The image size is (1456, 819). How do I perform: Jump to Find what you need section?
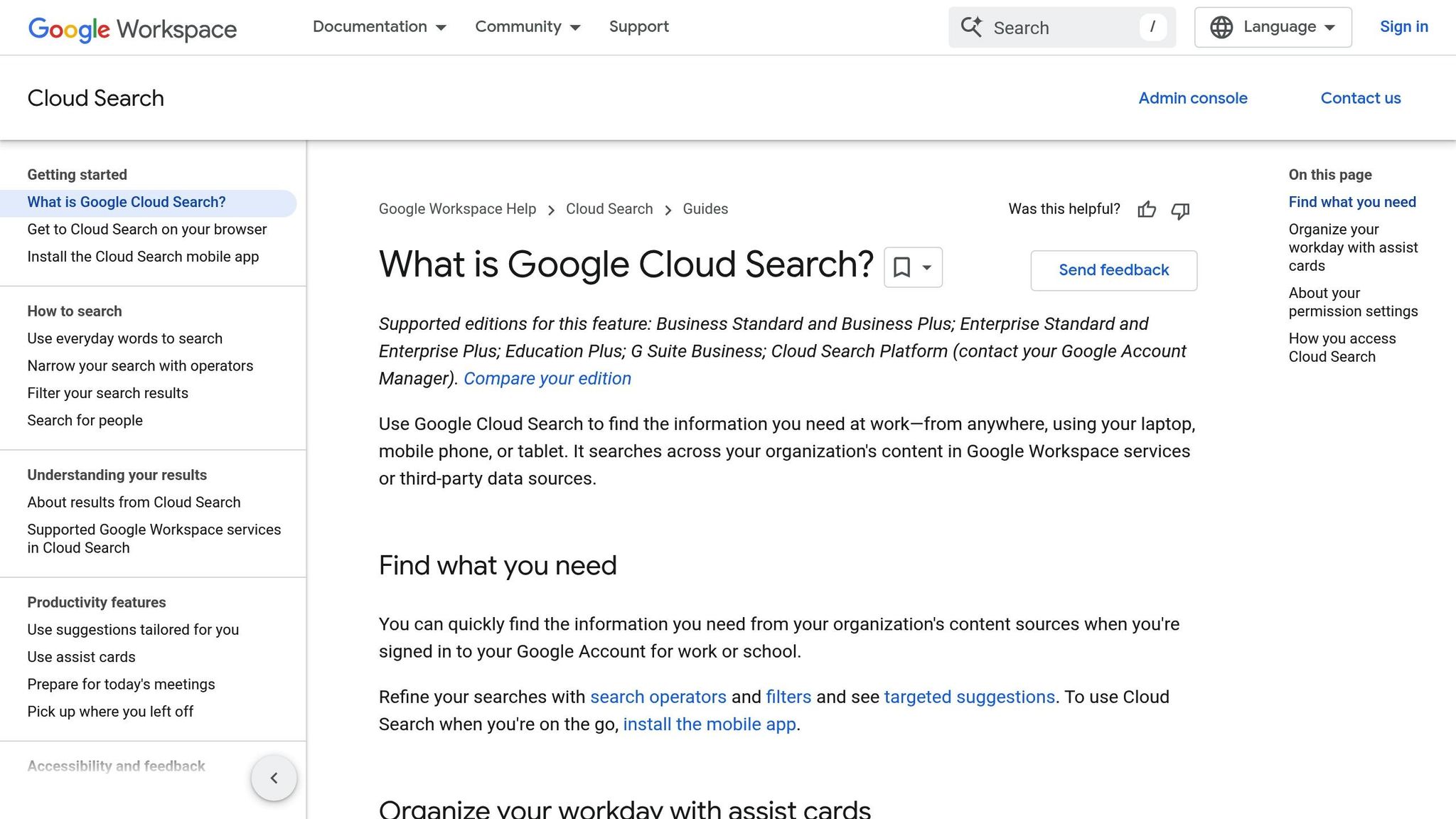click(1352, 203)
